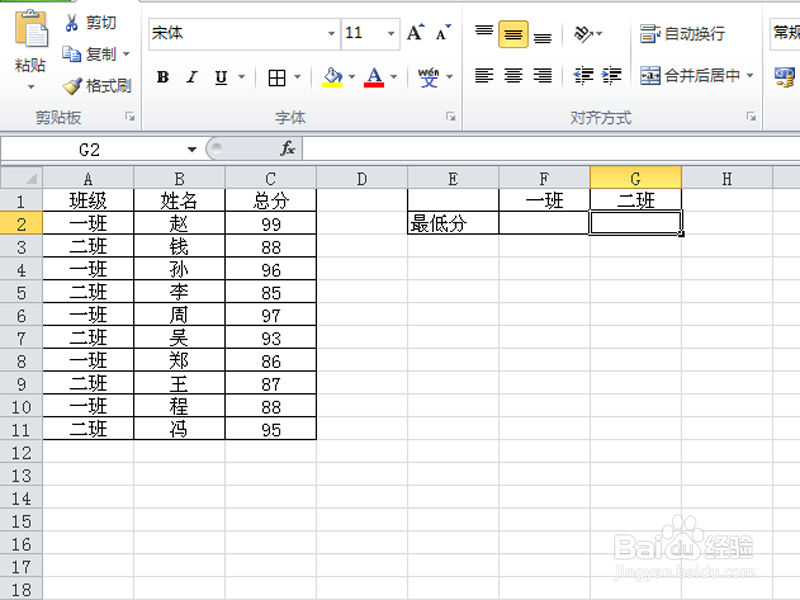The height and width of the screenshot is (600, 800).
Task: Open the Merge and Center dropdown arrow
Action: pos(749,76)
